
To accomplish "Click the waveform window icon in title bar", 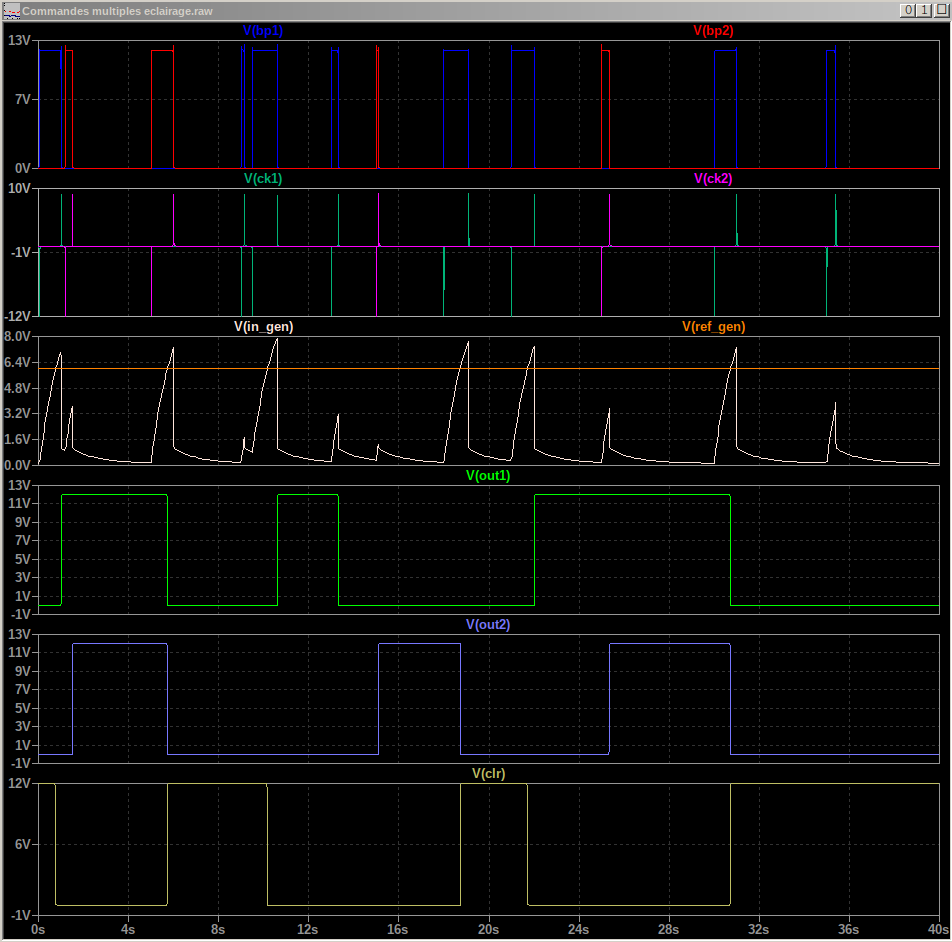I will 12,10.
